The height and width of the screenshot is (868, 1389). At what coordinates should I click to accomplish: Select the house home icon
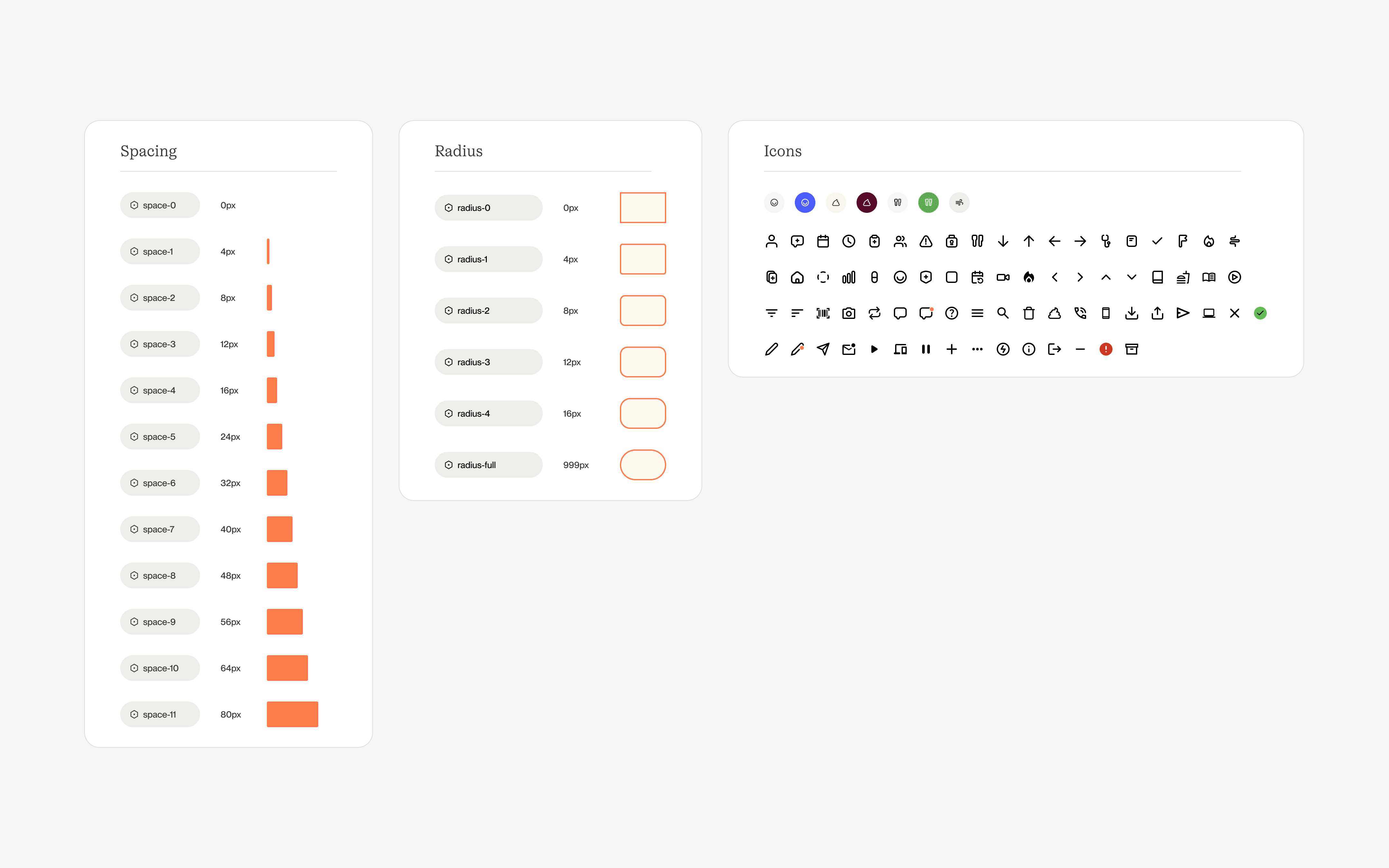[x=797, y=277]
